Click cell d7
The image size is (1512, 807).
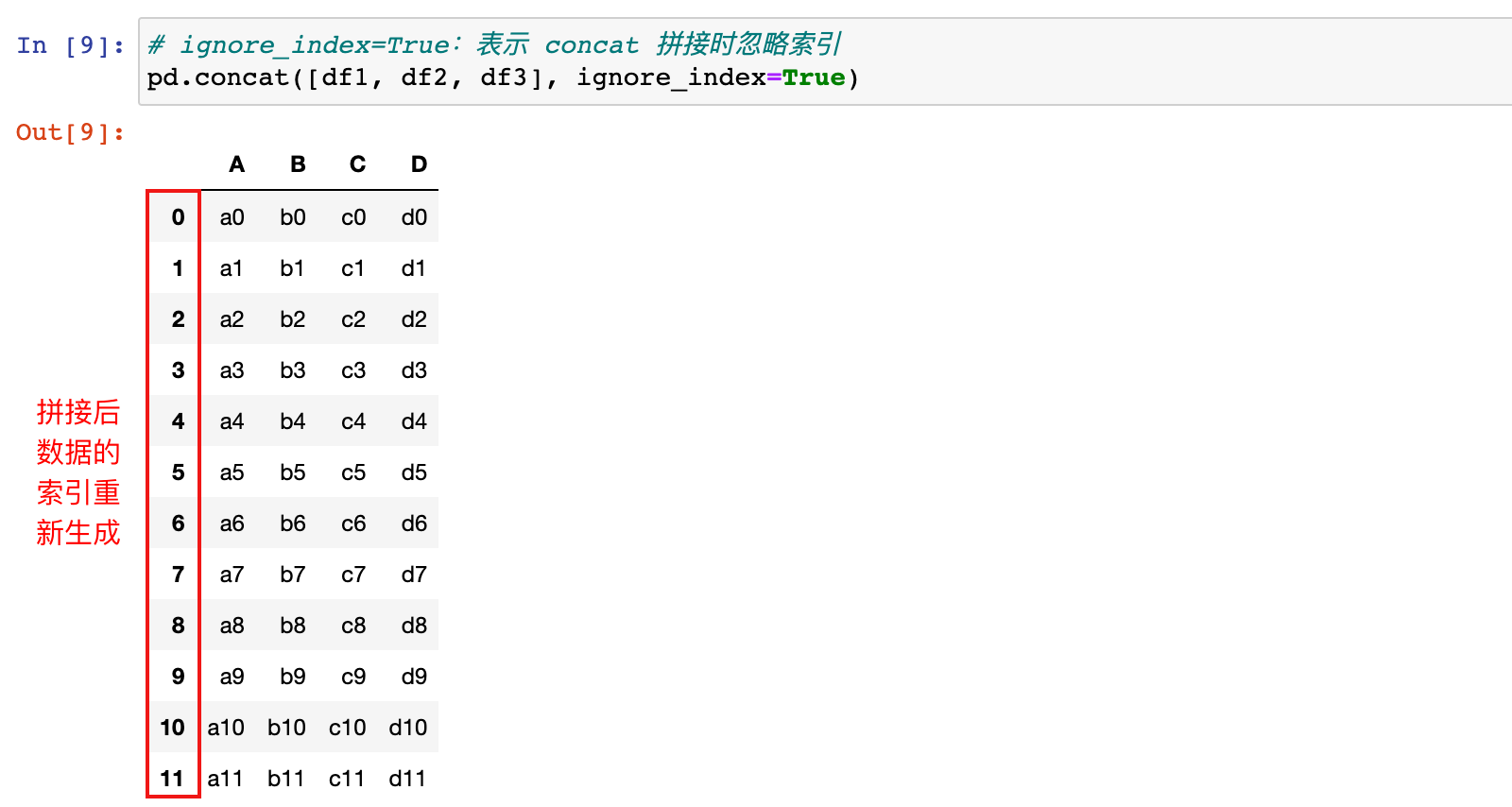point(414,575)
